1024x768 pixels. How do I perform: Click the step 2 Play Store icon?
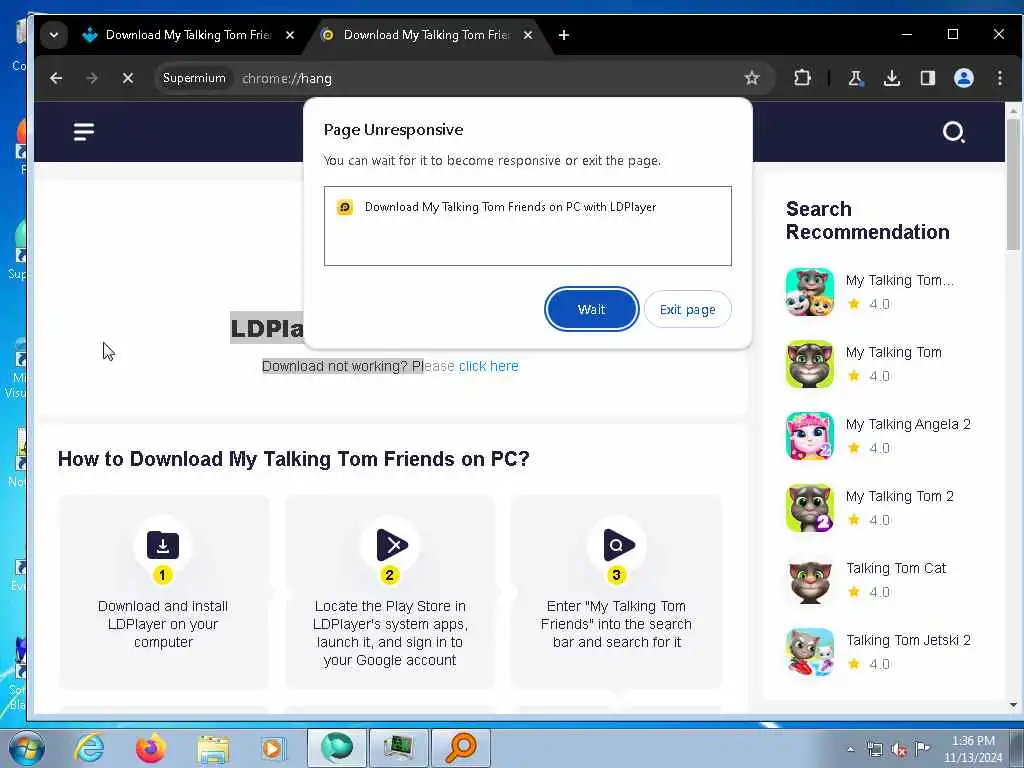coord(391,545)
